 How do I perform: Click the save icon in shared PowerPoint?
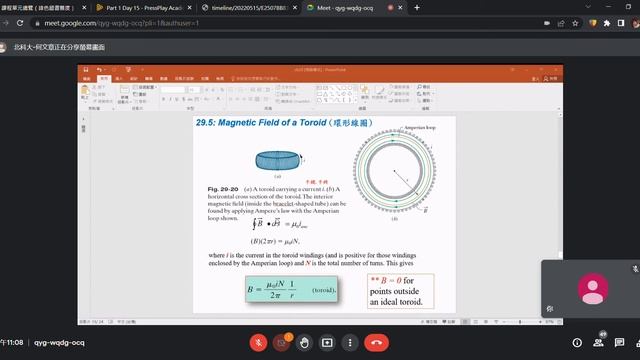[x=86, y=70]
